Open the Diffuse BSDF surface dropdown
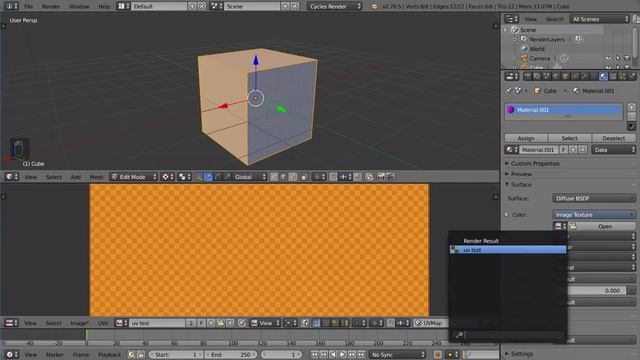This screenshot has width=640, height=360. (594, 198)
